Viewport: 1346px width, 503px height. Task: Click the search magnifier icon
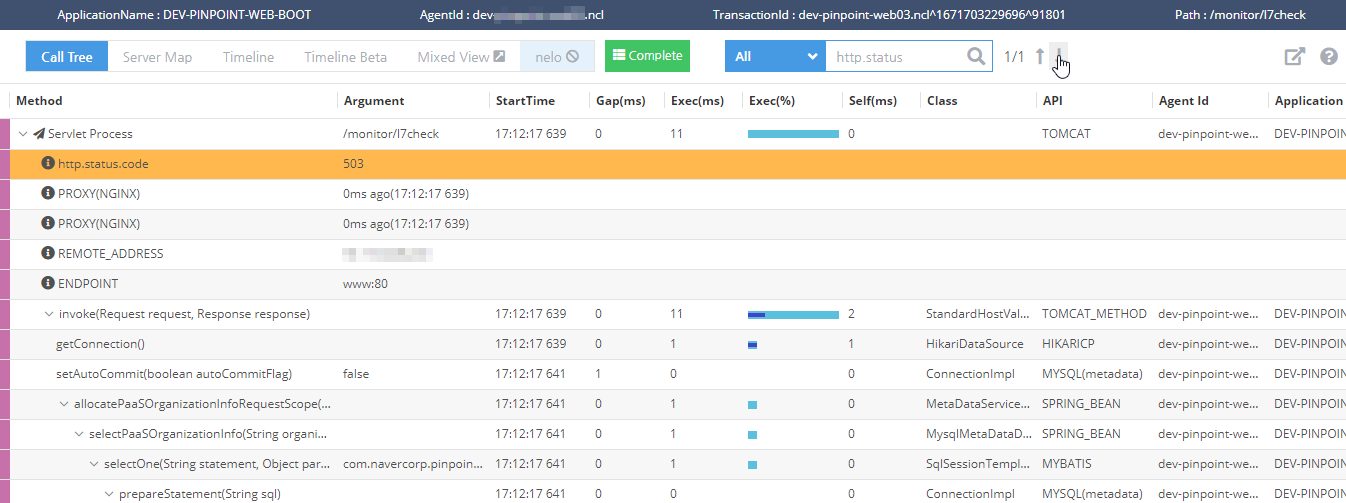point(976,57)
